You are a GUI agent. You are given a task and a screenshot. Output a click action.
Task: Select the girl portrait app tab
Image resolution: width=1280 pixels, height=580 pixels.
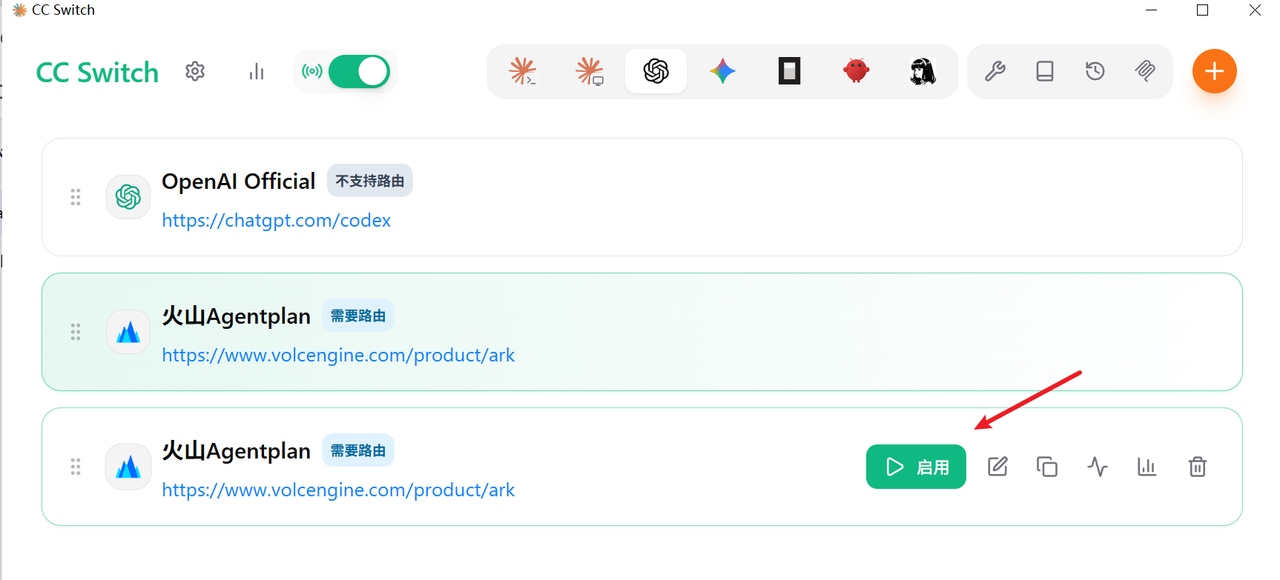pos(923,71)
